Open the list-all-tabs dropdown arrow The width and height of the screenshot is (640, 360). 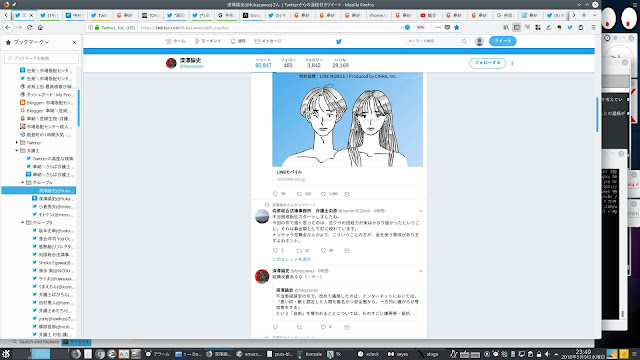click(x=594, y=15)
